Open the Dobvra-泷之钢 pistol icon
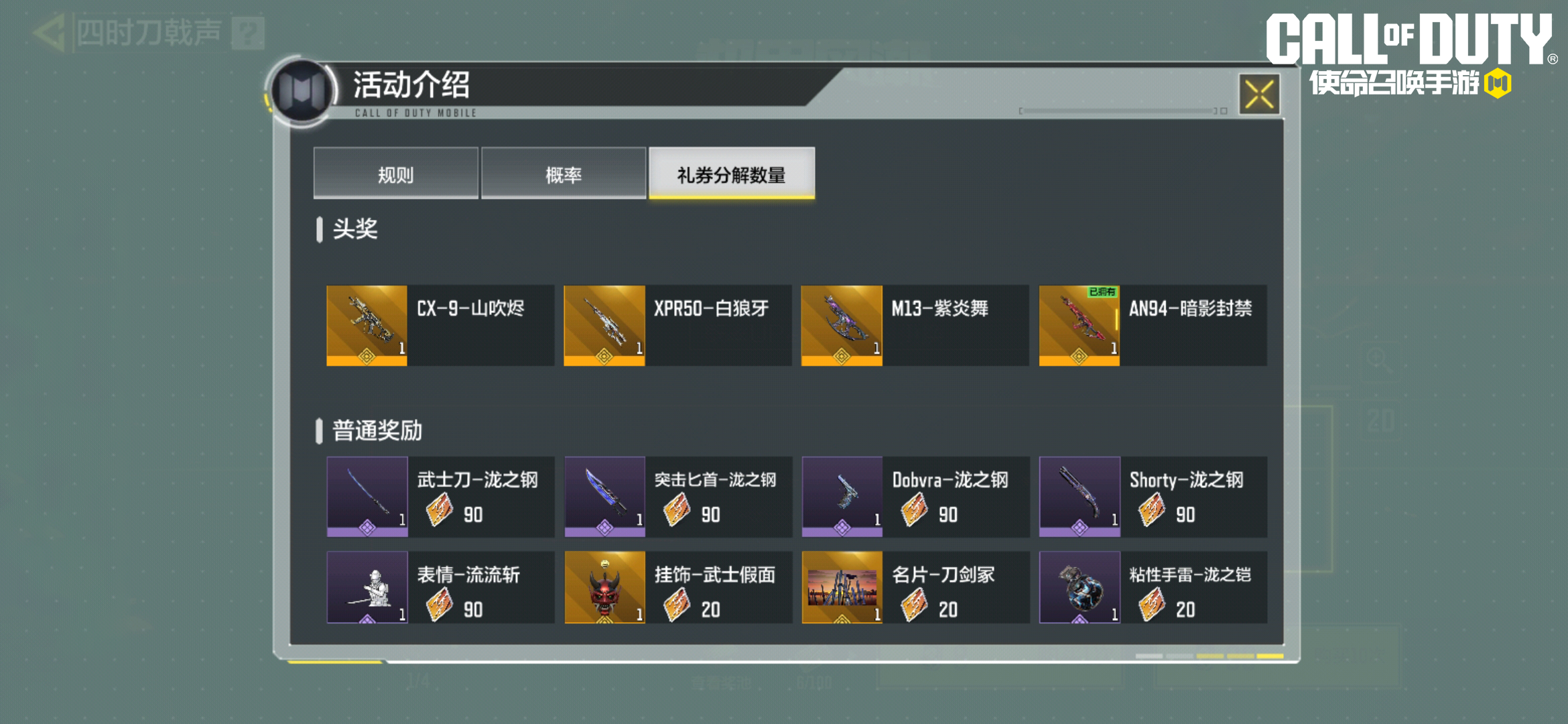This screenshot has height=724, width=1568. (842, 497)
